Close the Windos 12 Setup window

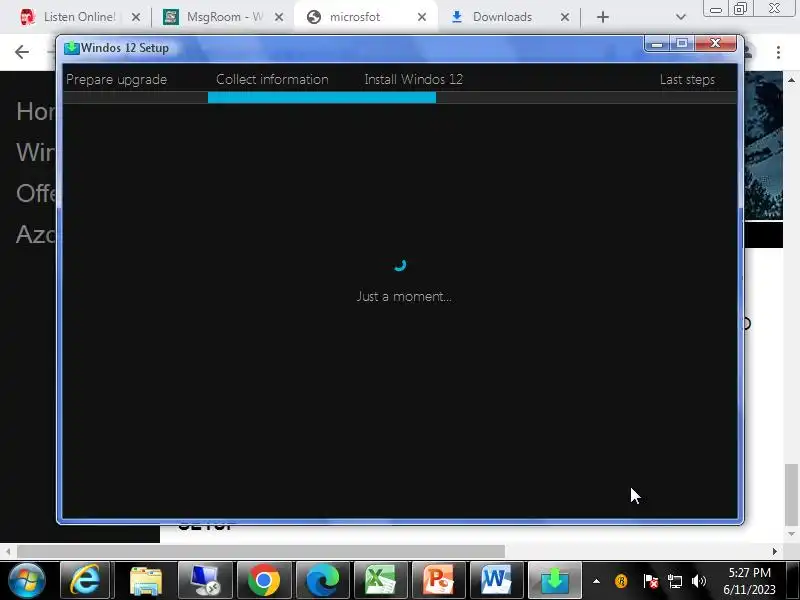tap(716, 44)
